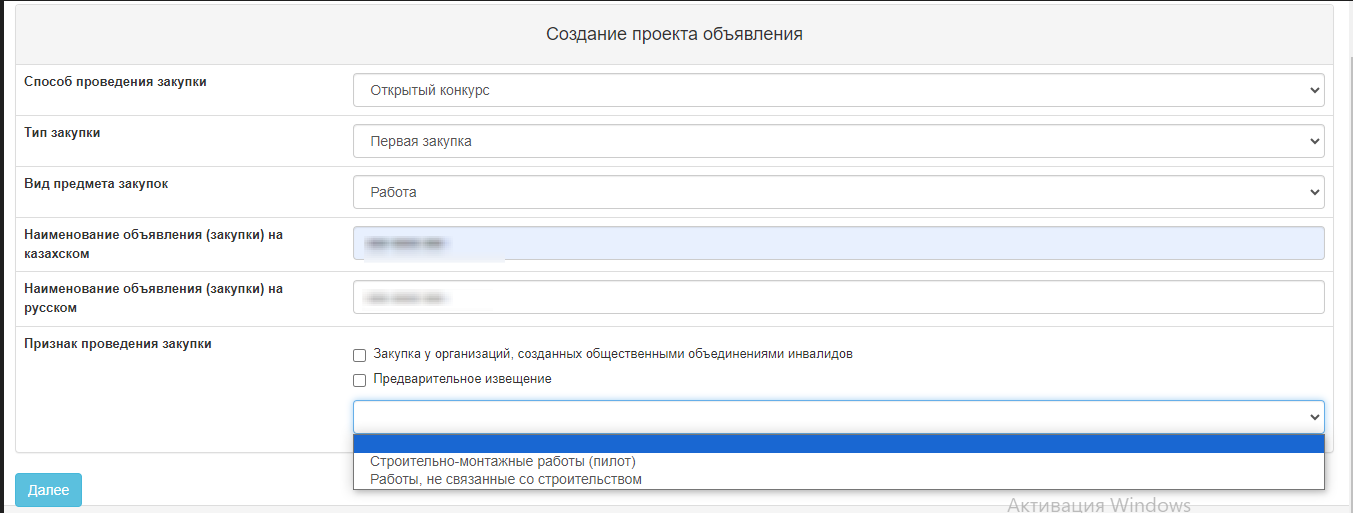Click label 'Закупка у организаций, созданных общественными объединениями инвалидов'
Viewport: 1353px width, 513px height.
click(612, 354)
